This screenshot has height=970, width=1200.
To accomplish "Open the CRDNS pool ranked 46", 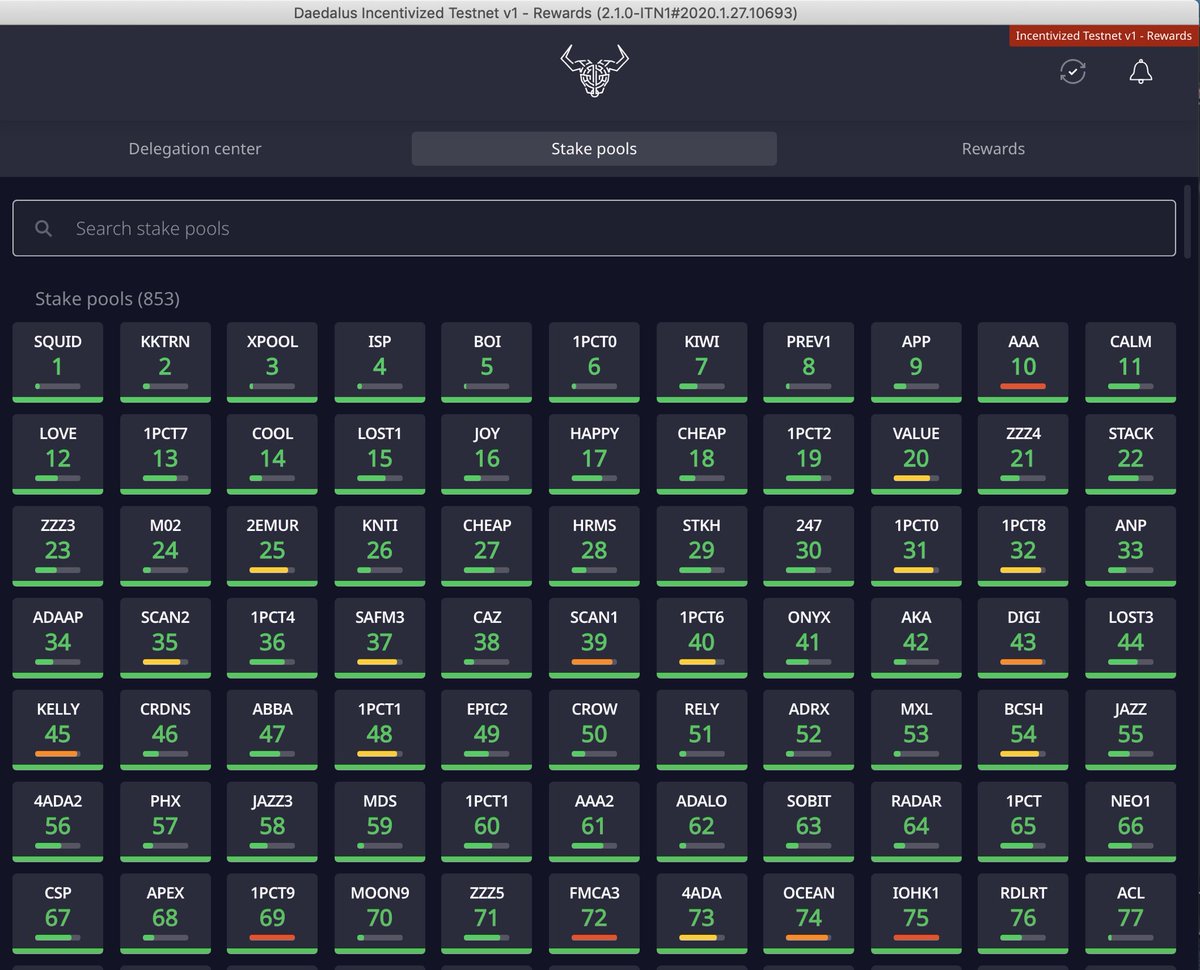I will [165, 730].
